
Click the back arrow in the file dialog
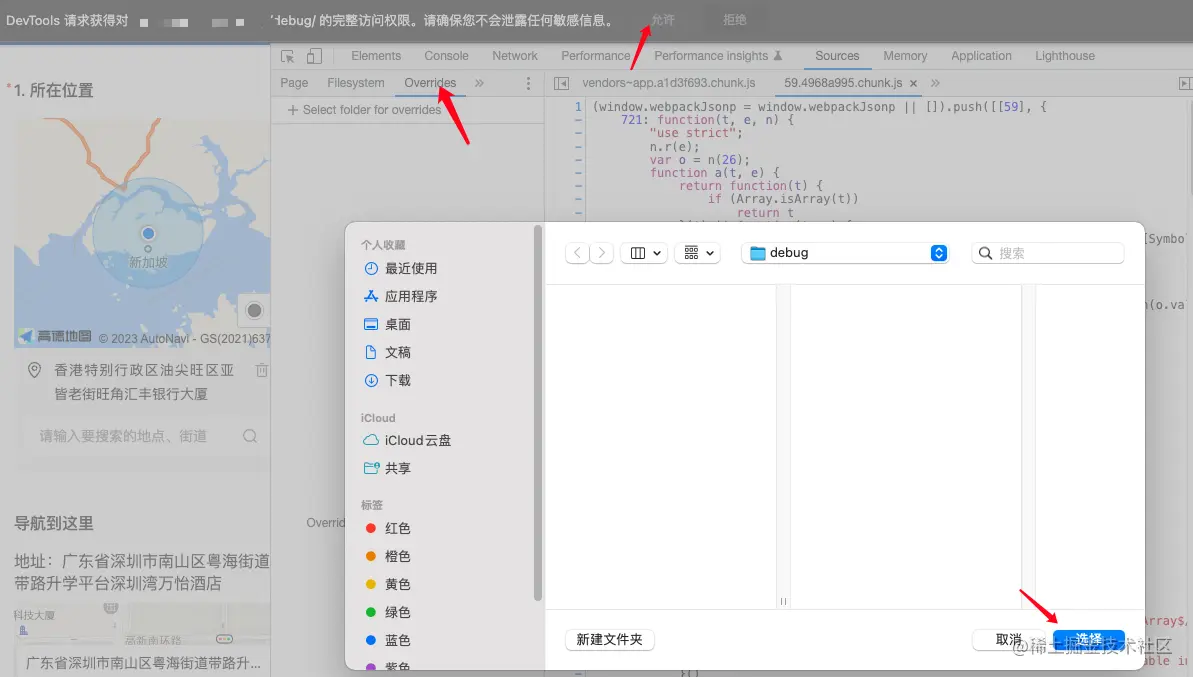click(577, 253)
